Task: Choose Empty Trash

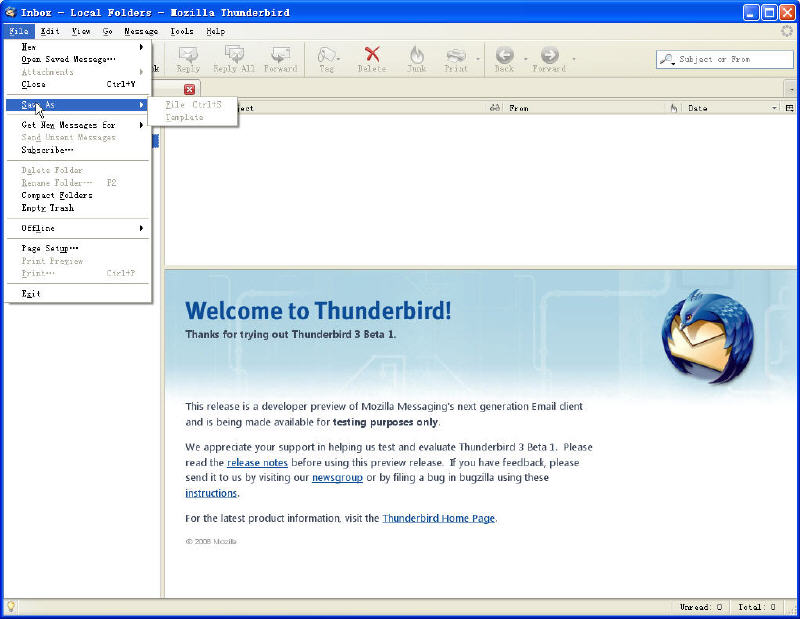Action: click(x=77, y=208)
